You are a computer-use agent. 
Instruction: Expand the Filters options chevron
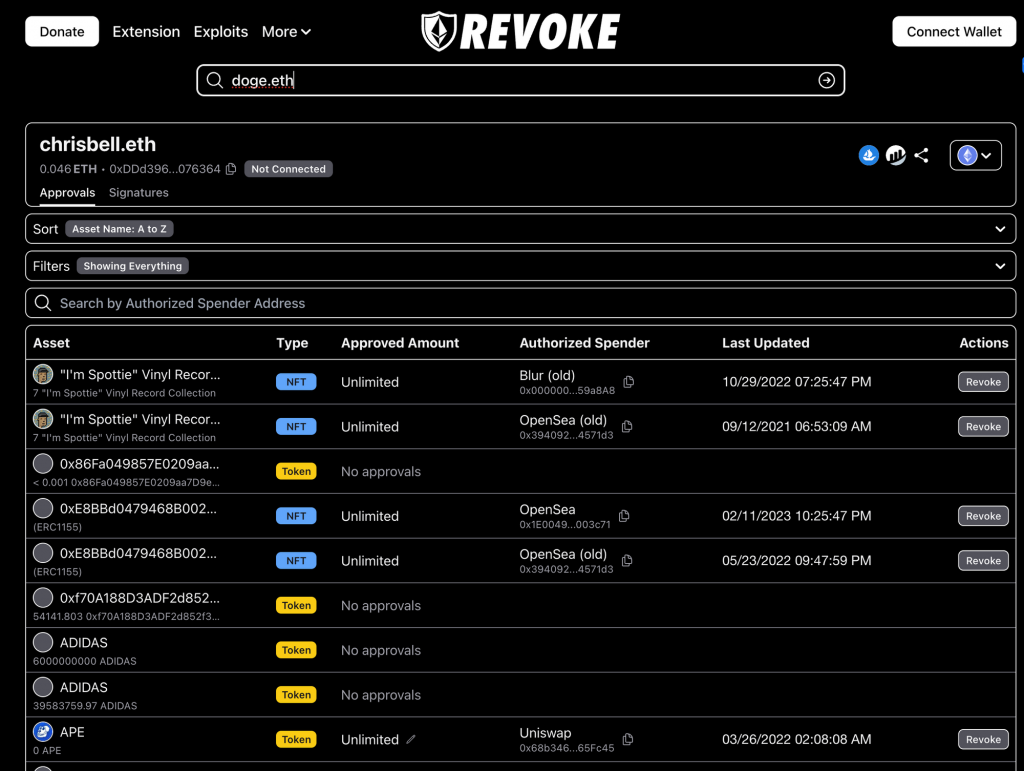[1000, 266]
